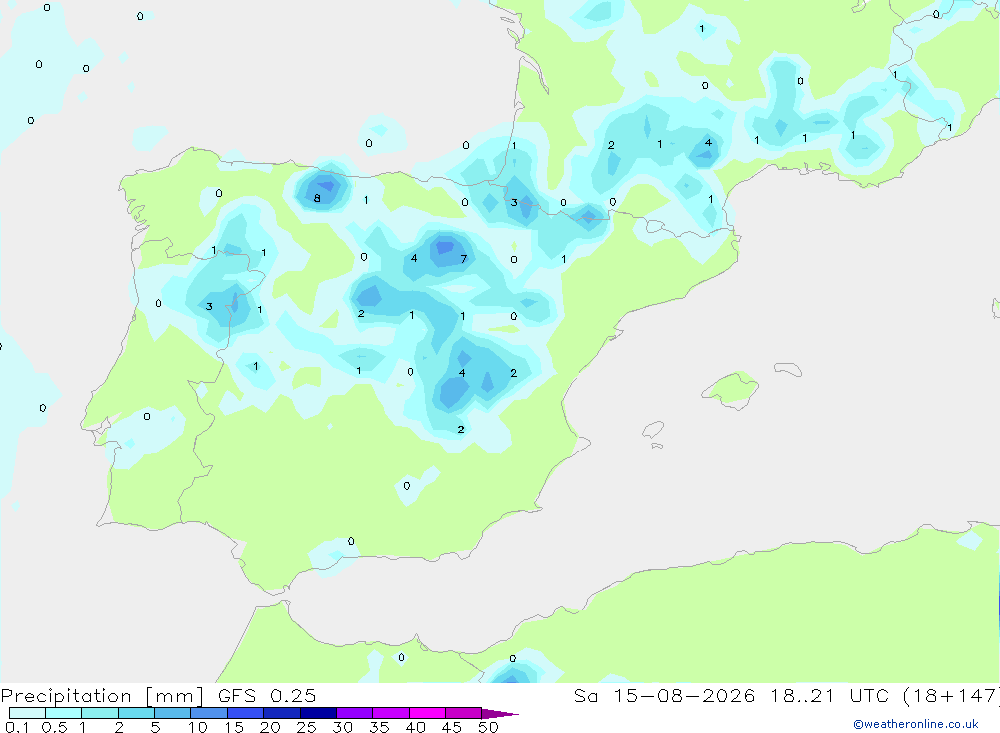Screen dimensions: 1000x733
Task: Pick the 15–20 mm blue legend swatch
Action: [246, 713]
